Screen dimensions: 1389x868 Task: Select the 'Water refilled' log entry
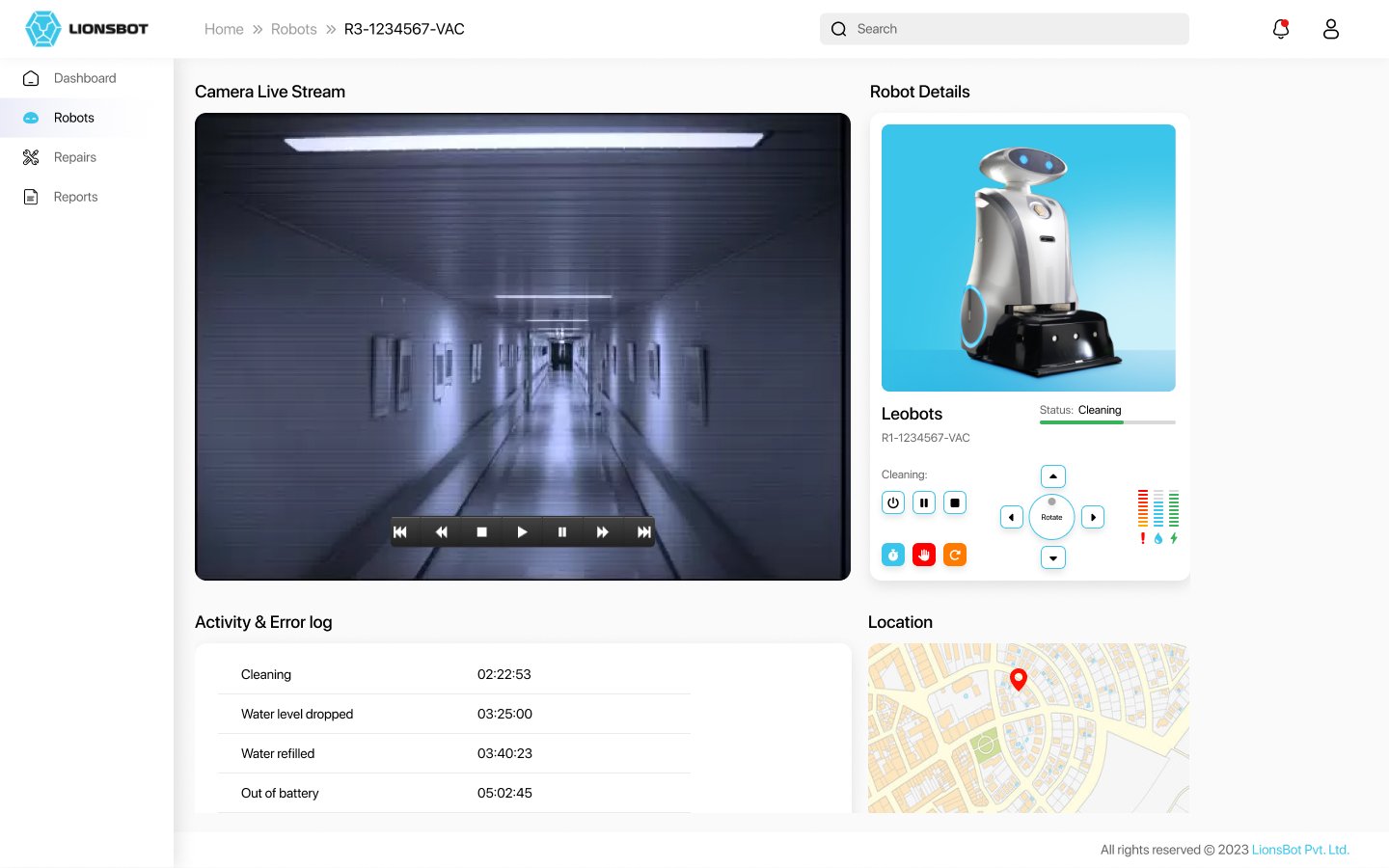(454, 753)
